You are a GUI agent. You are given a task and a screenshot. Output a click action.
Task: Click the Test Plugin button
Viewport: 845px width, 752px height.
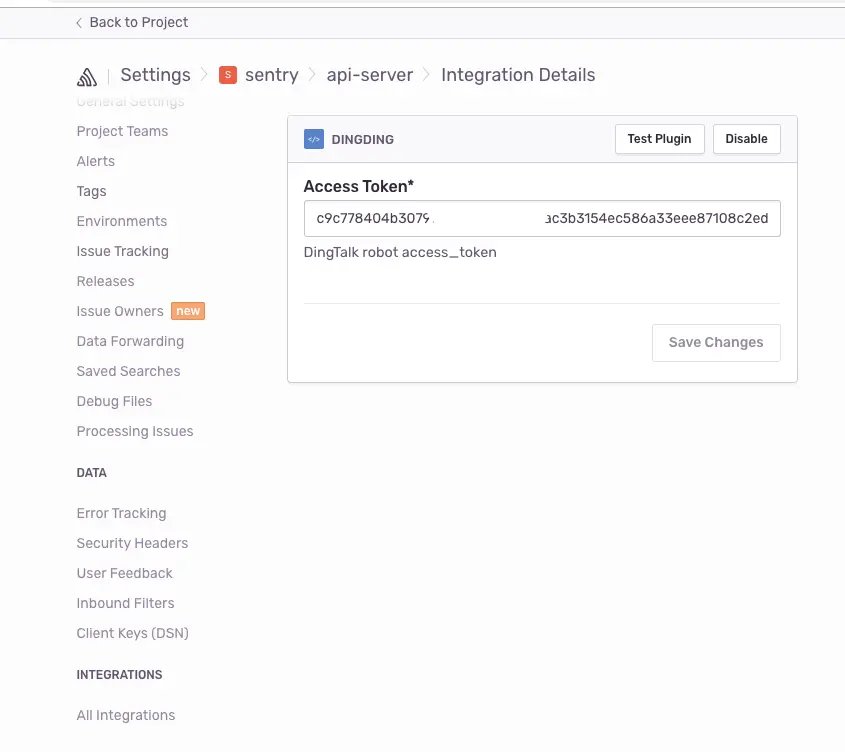(x=660, y=139)
